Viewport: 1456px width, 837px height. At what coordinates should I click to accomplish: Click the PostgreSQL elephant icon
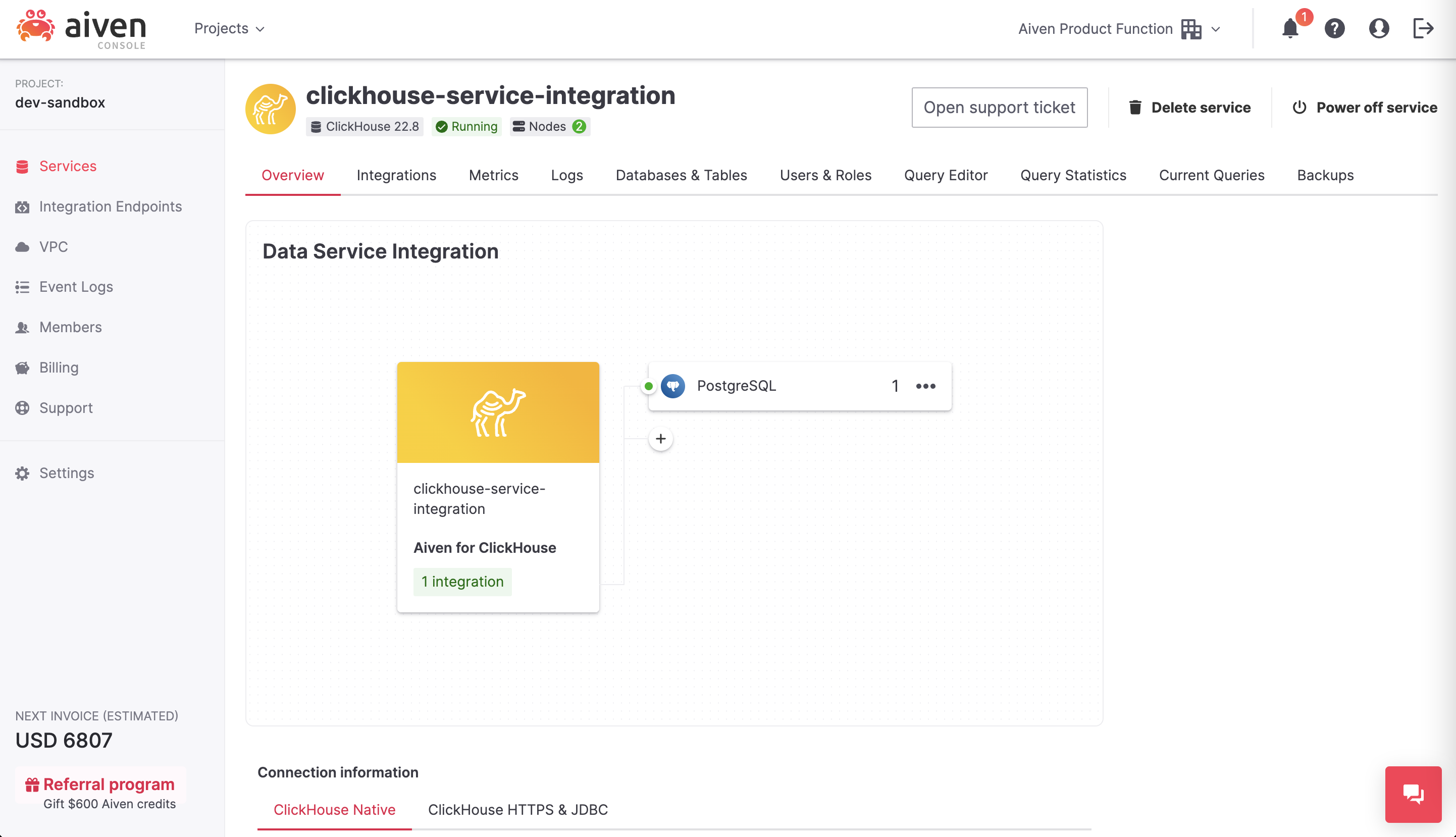point(672,386)
